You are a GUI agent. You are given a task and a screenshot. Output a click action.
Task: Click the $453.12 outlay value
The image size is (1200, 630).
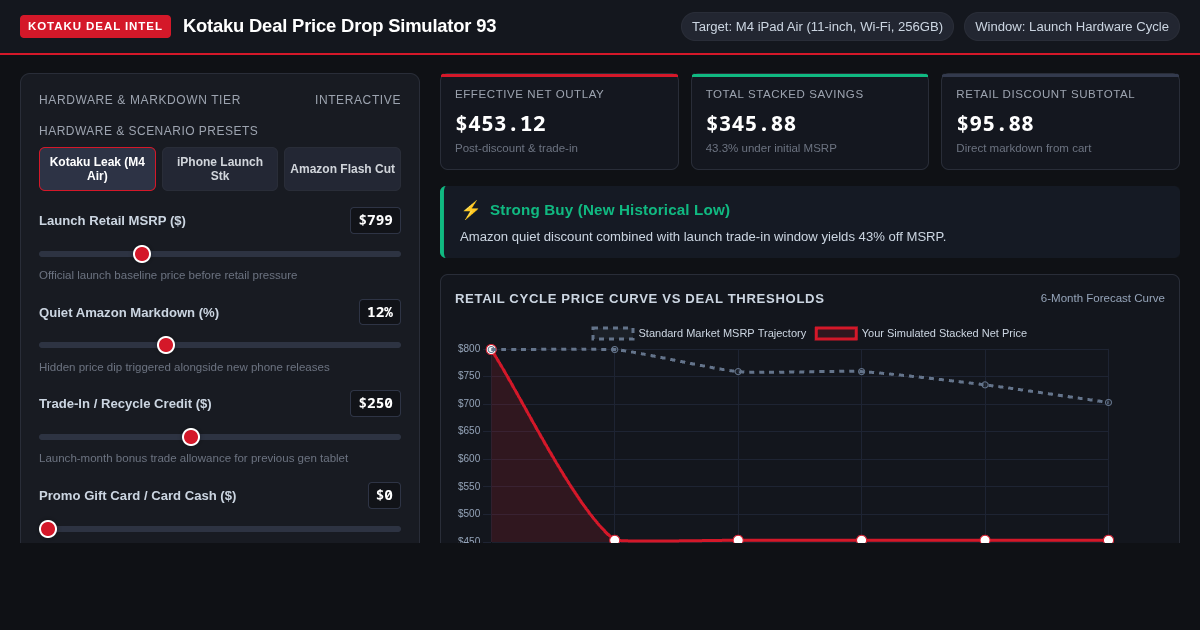point(501,124)
